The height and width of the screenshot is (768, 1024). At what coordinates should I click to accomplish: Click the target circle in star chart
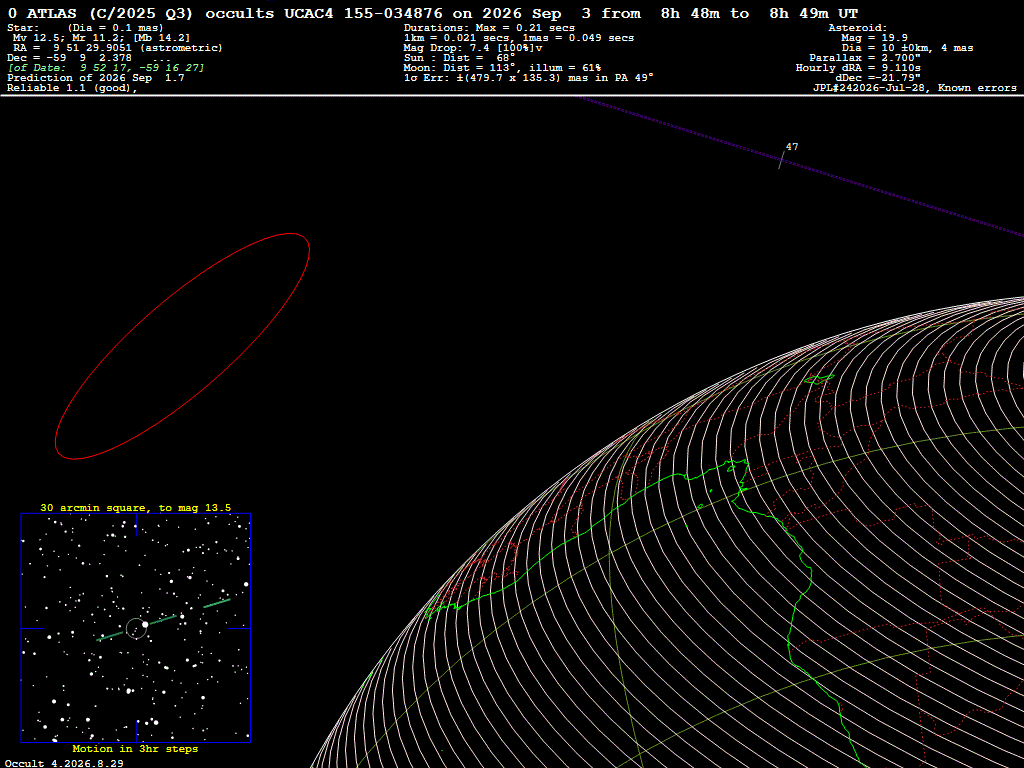(136, 628)
